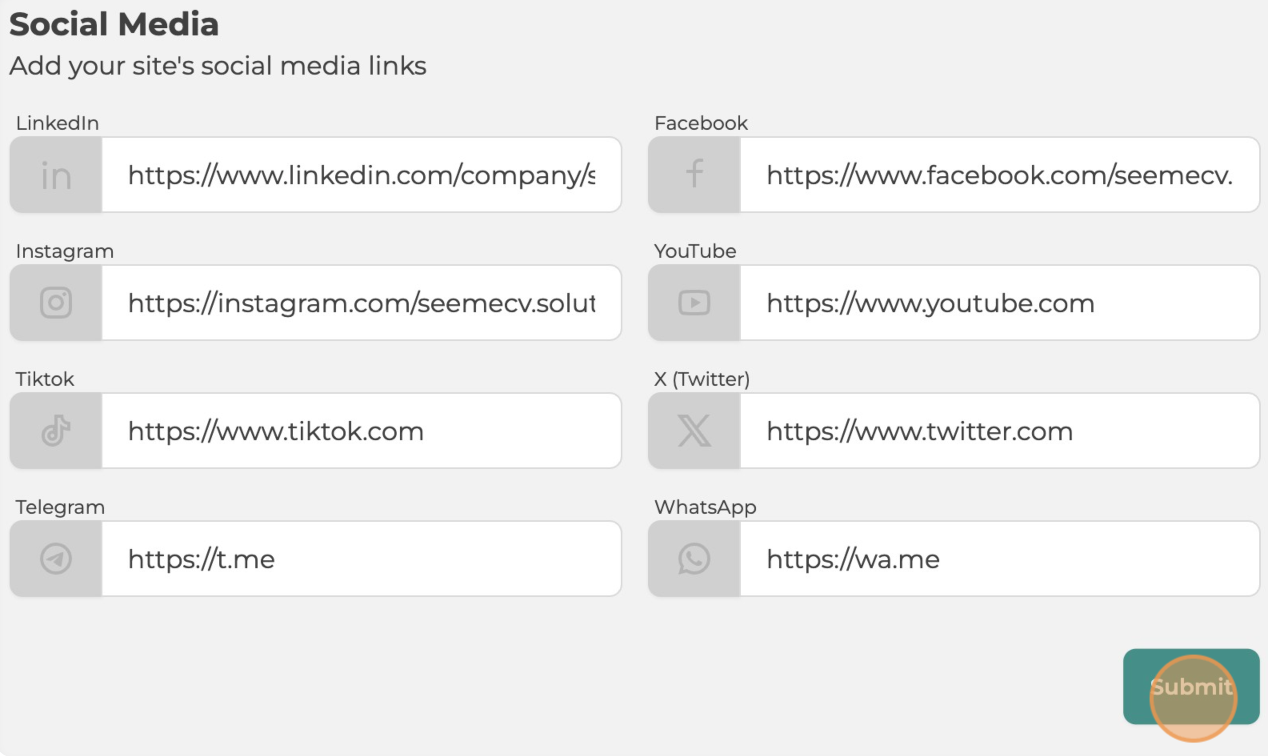Click the X (Twitter) icon
Screen dimensions: 1268x756
[694, 431]
